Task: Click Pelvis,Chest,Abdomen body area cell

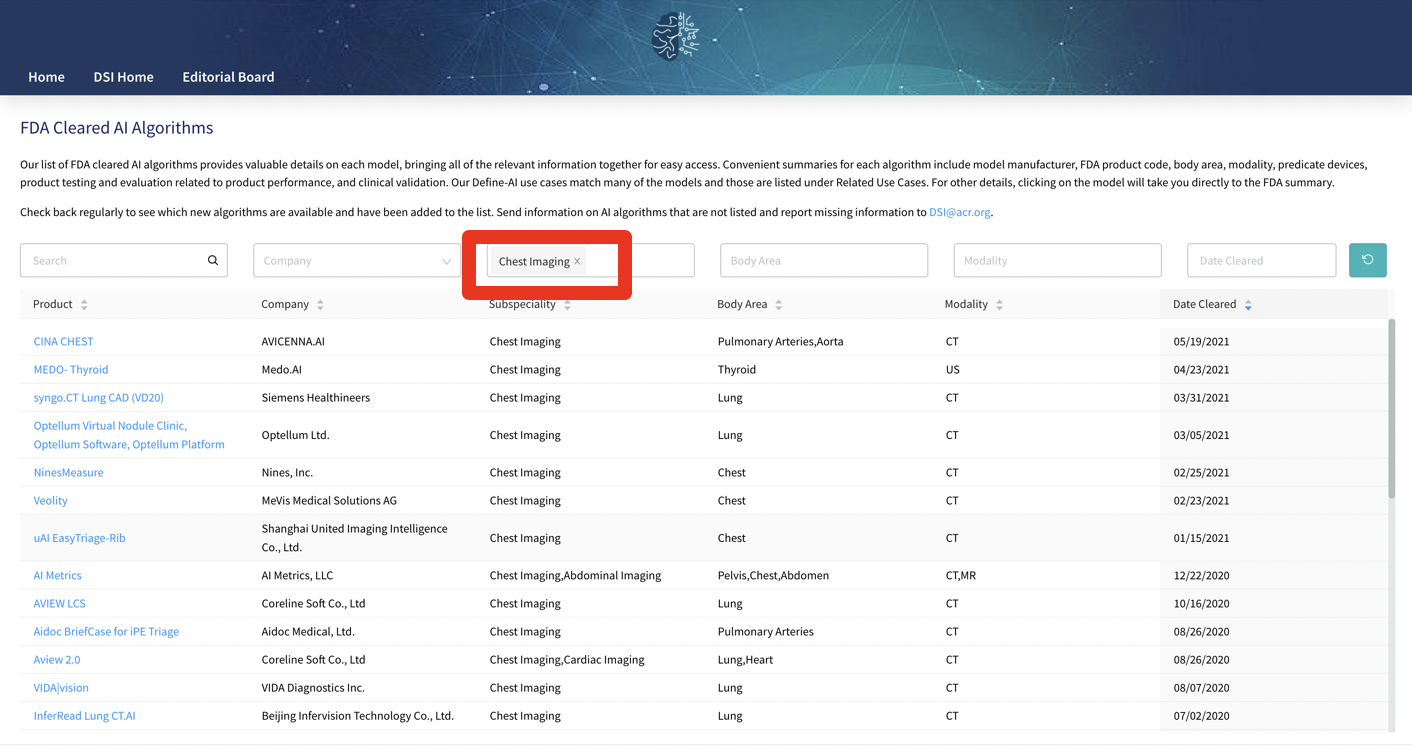Action: click(773, 575)
